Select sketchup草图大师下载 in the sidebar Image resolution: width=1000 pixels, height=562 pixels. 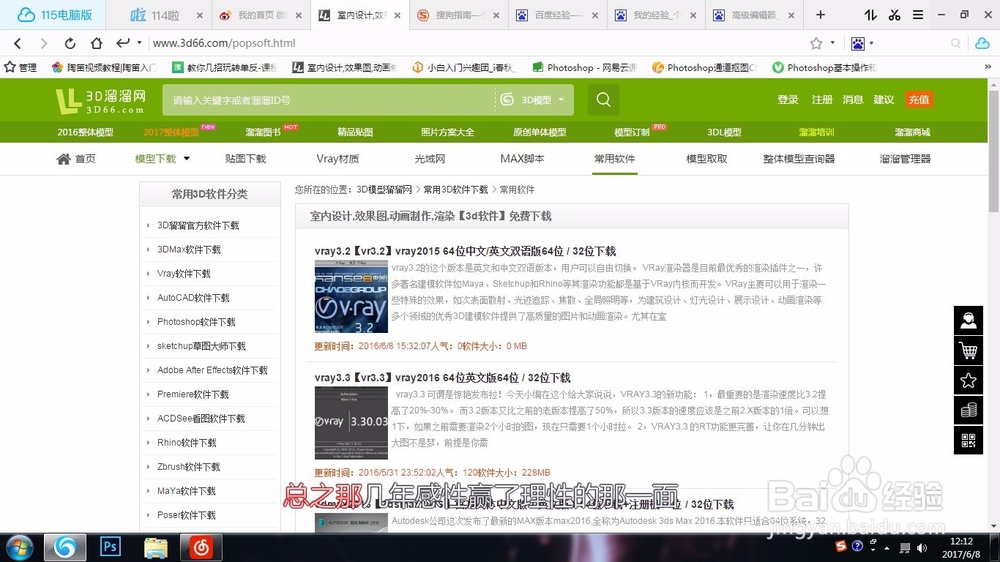click(202, 346)
